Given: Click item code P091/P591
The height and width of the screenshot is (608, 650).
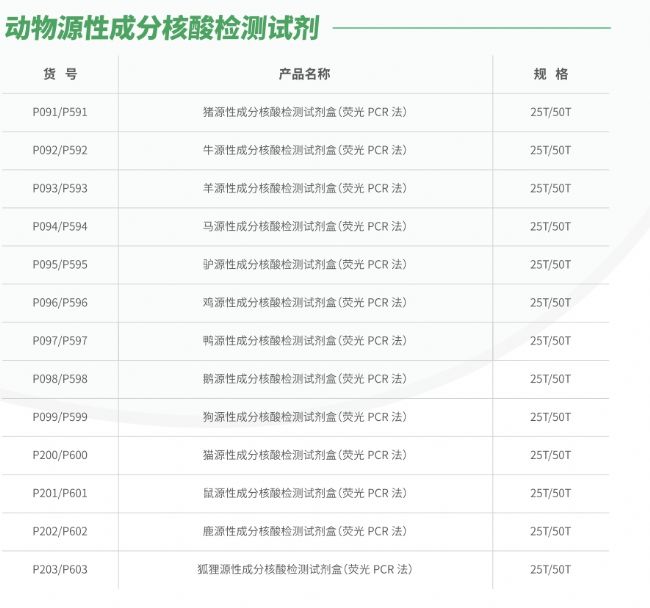Looking at the screenshot, I should [60, 112].
